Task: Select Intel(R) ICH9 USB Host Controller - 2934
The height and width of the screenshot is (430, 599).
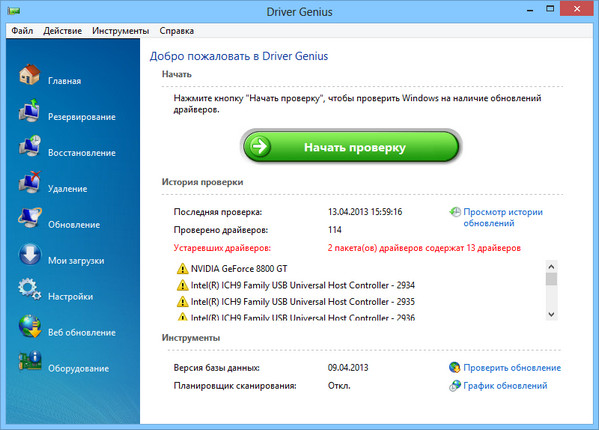Action: coord(303,285)
